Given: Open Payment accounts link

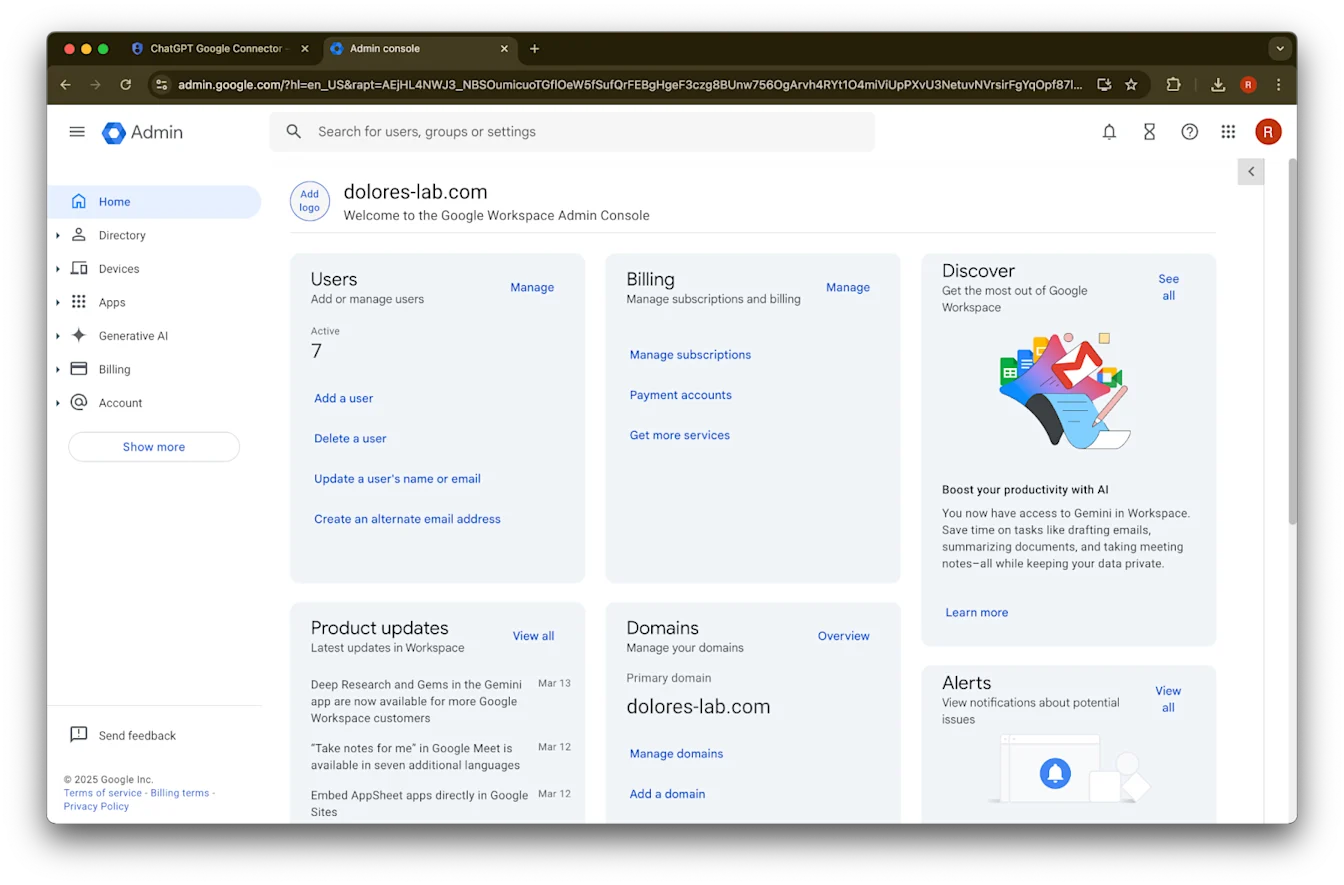Looking at the screenshot, I should pos(680,395).
